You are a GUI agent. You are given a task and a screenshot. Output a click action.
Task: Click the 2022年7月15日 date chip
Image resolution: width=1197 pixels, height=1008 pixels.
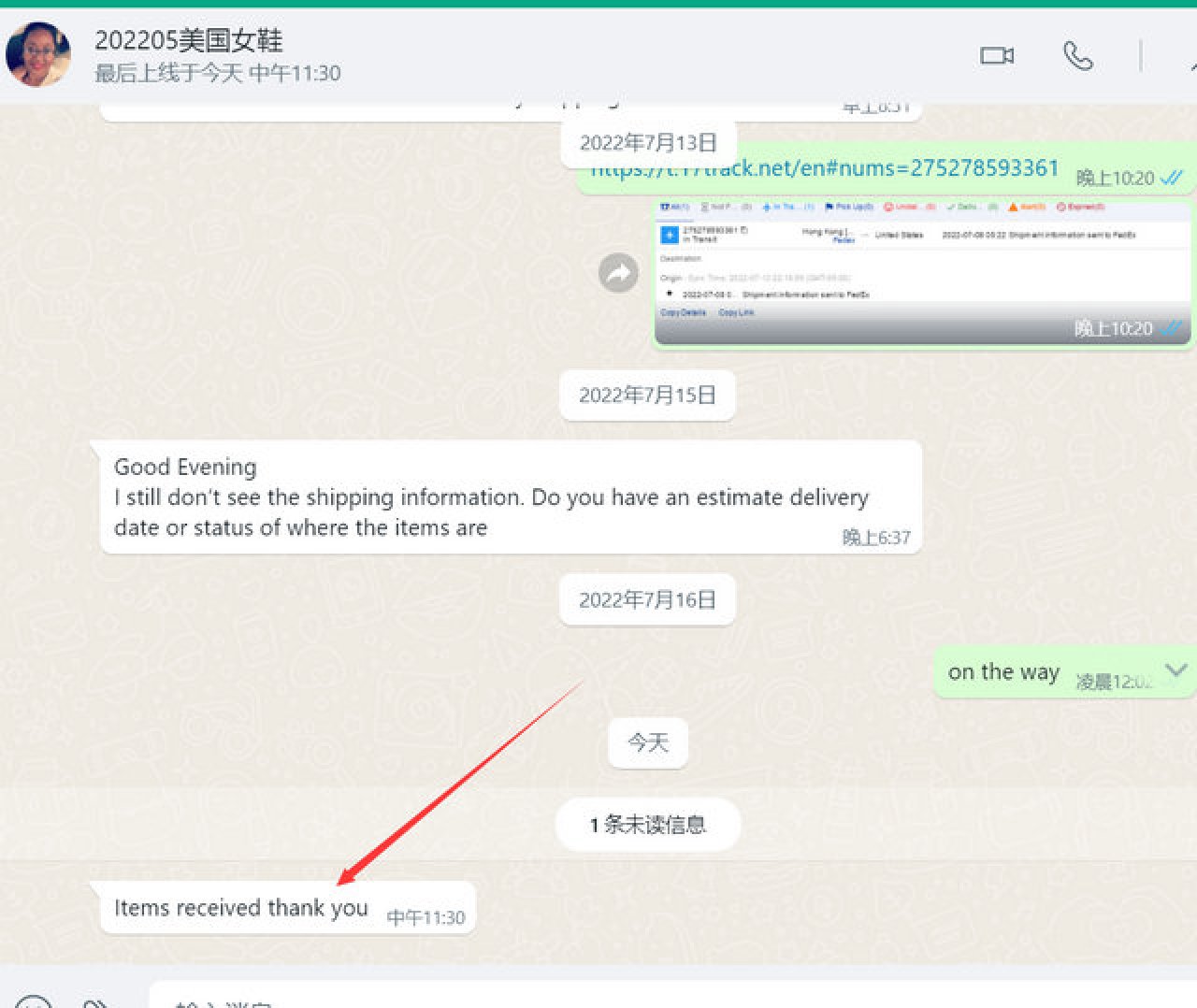[647, 395]
